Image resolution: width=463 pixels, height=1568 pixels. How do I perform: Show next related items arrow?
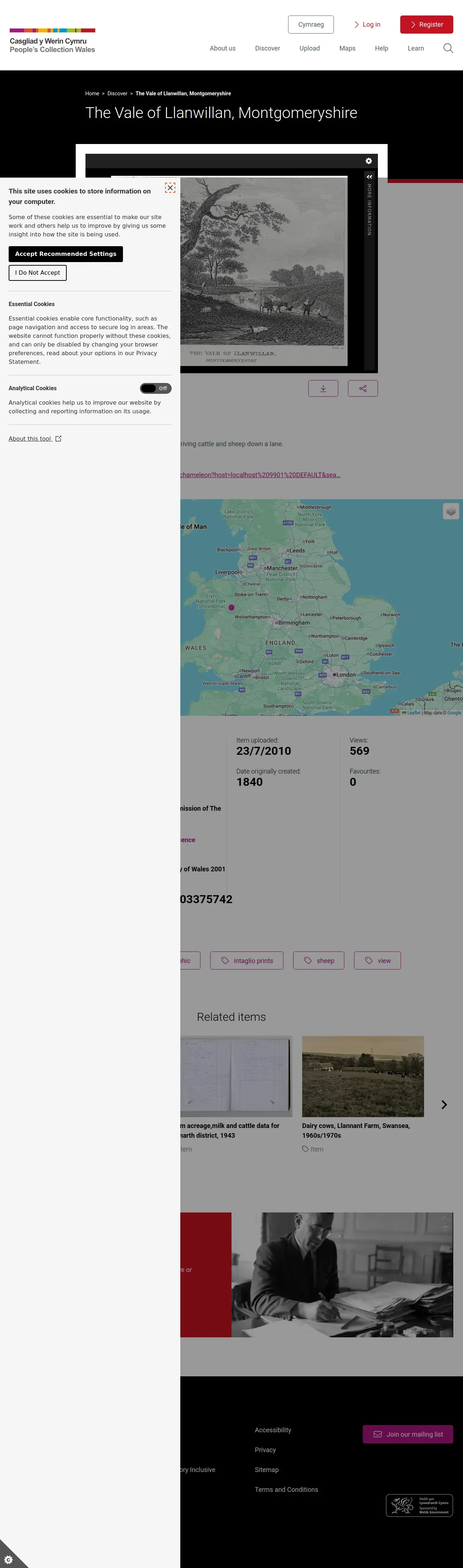pos(444,1104)
